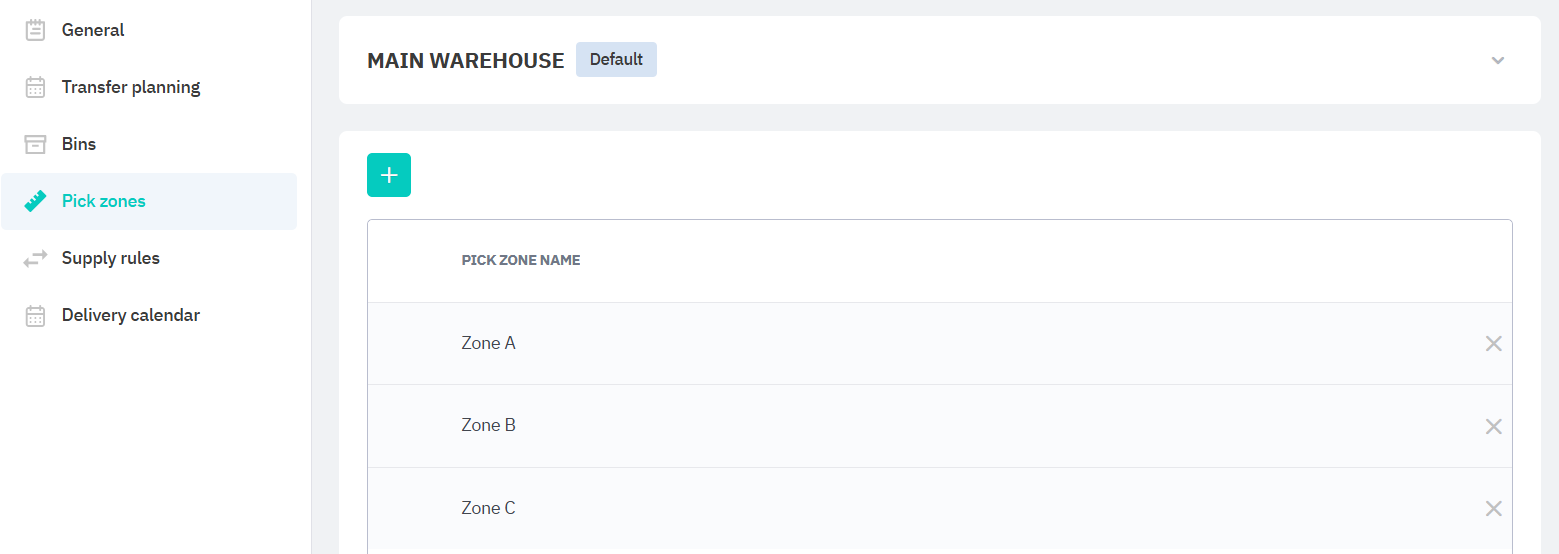The width and height of the screenshot is (1559, 554).
Task: Open the Supply rules page
Action: click(x=111, y=258)
